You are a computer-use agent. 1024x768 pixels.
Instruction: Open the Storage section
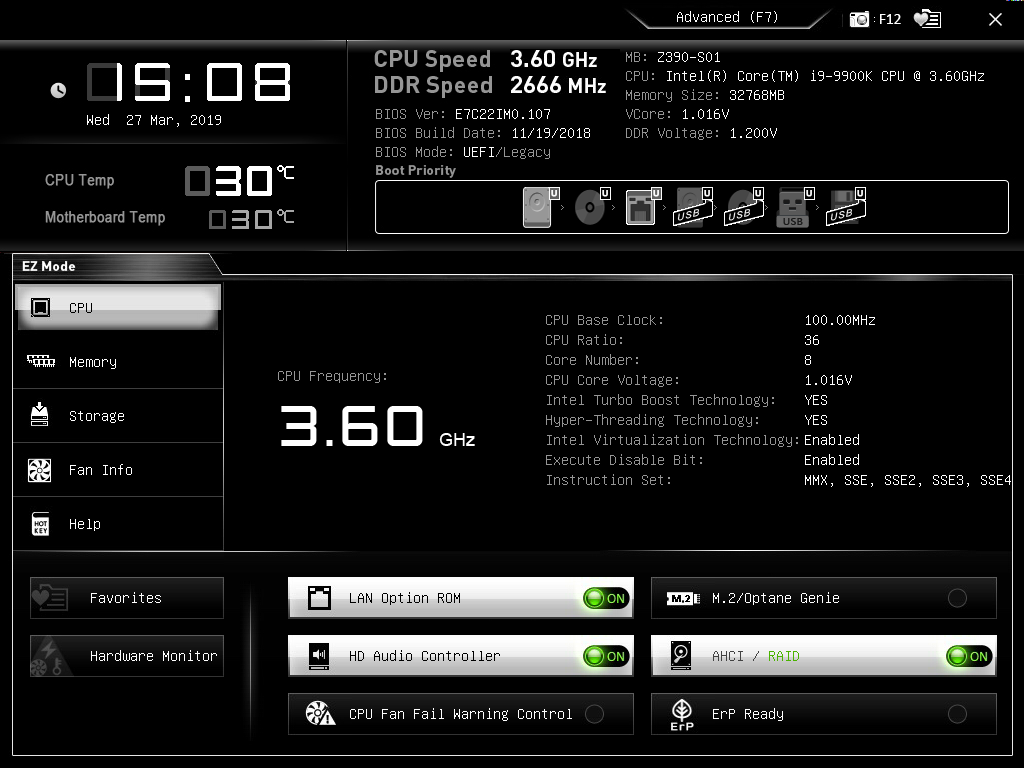click(118, 415)
